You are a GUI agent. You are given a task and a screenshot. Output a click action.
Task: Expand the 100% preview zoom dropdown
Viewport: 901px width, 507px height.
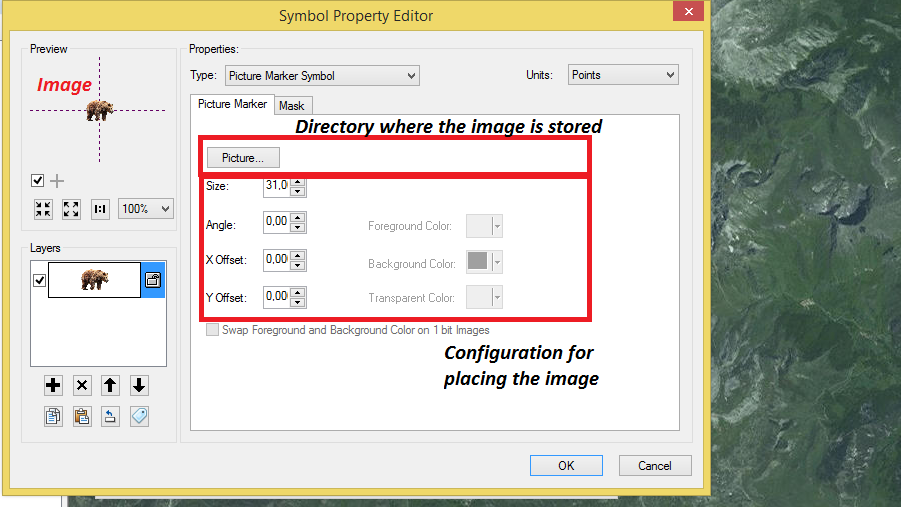pos(145,209)
